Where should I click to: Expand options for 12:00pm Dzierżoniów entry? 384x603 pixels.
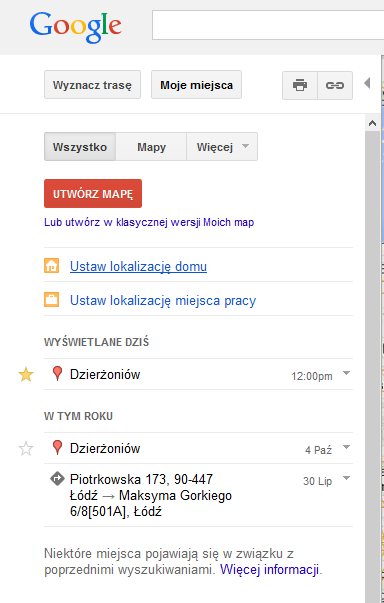tap(346, 373)
